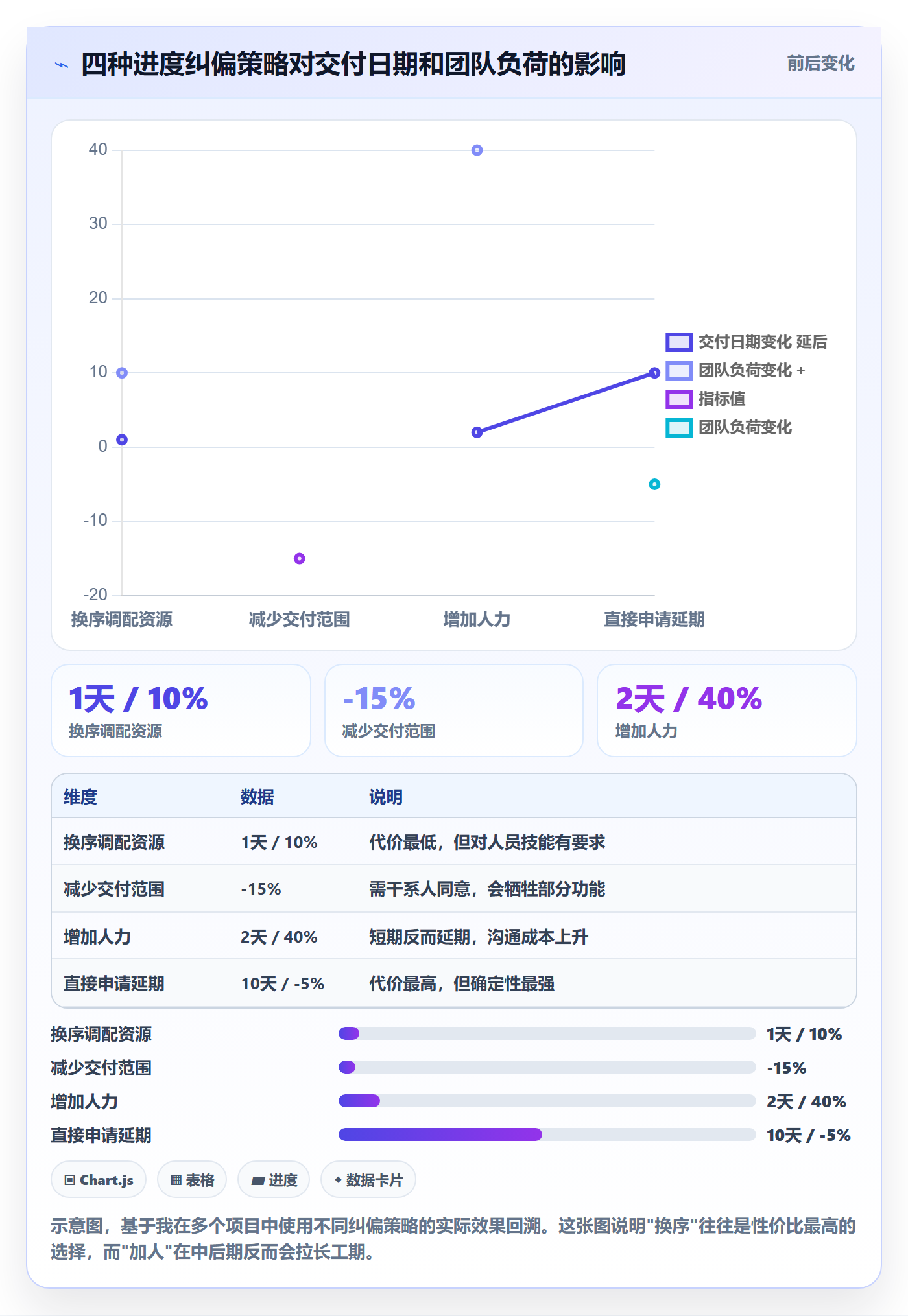Click the data point at value 40

coord(477,150)
